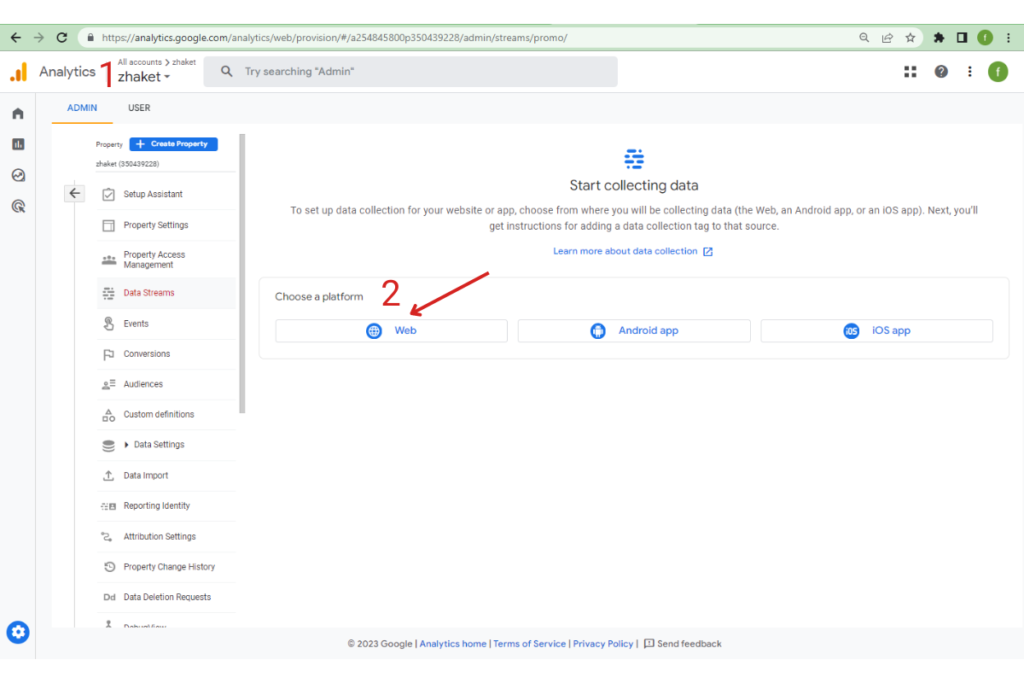The image size is (1024, 683).
Task: Click the site padlock icon in address bar
Action: [91, 38]
